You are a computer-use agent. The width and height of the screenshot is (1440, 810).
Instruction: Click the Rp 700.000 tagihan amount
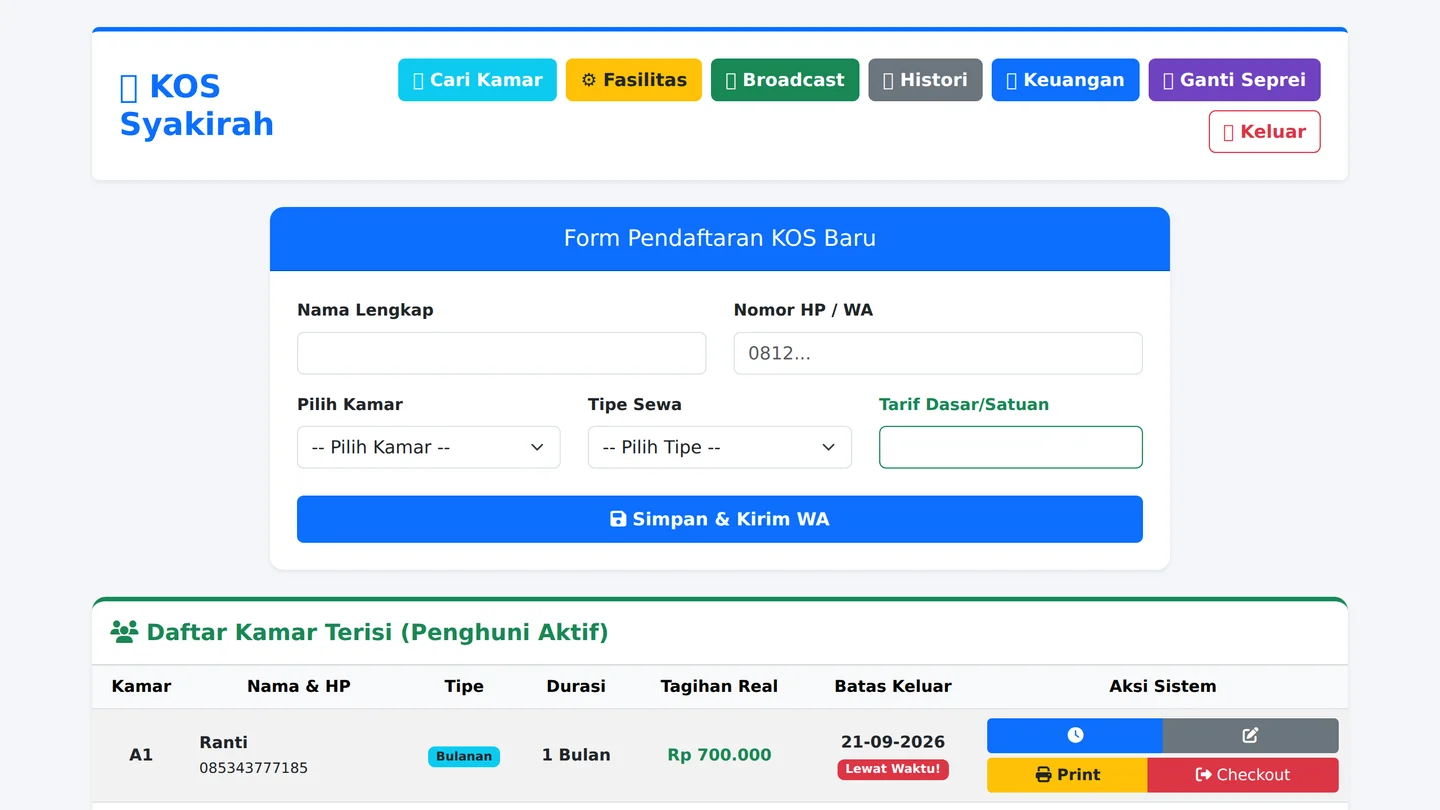[x=719, y=755]
